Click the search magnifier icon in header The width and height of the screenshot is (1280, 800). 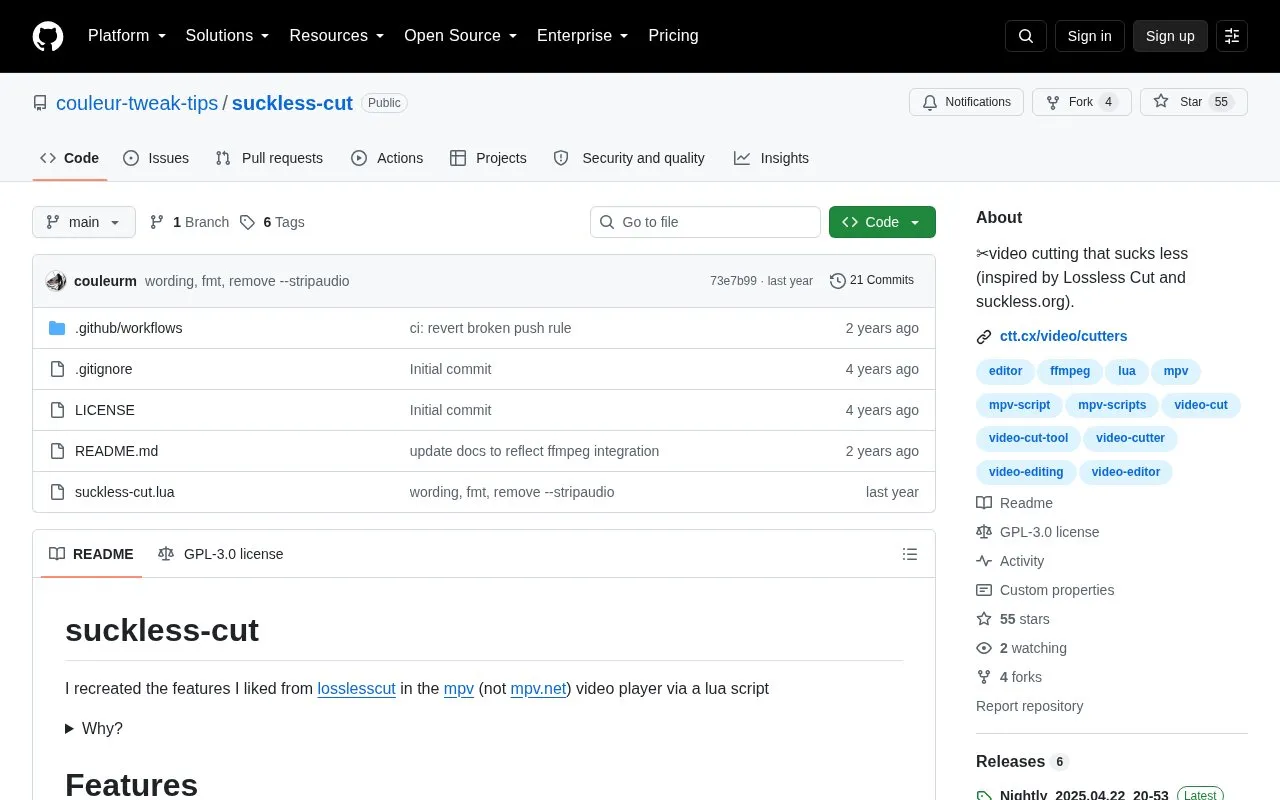tap(1026, 36)
